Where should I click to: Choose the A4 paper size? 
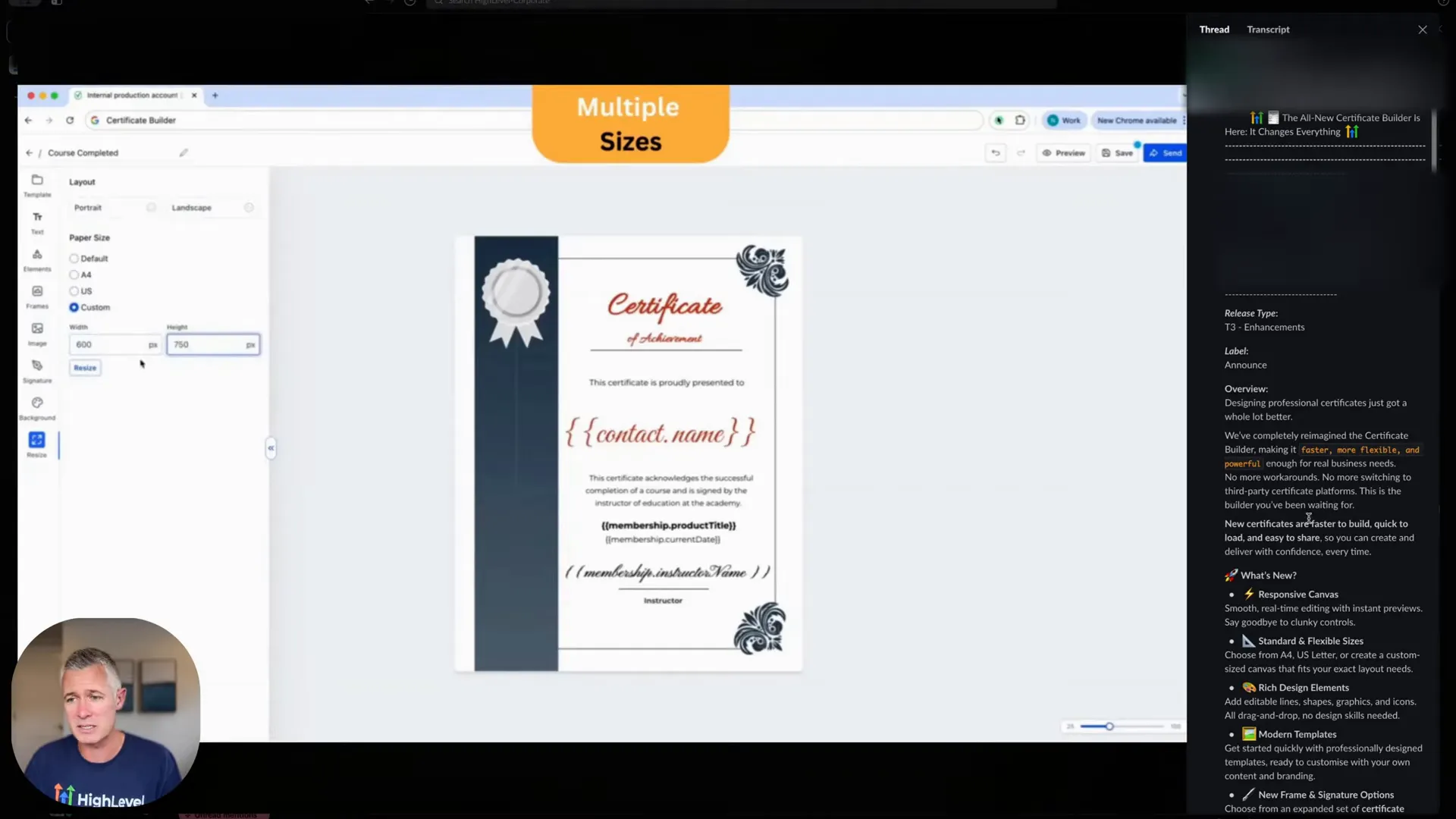pyautogui.click(x=74, y=275)
